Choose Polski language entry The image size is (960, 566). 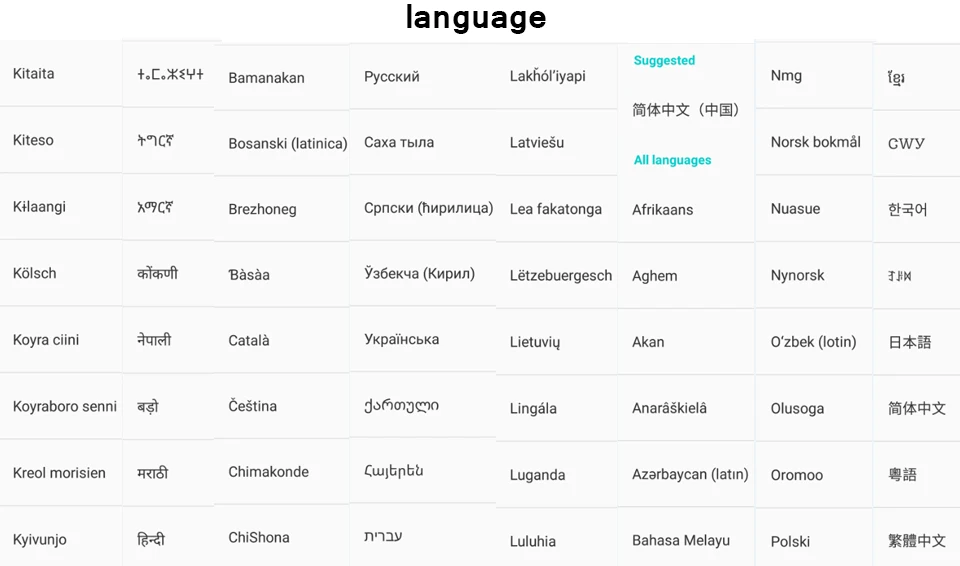coord(790,541)
